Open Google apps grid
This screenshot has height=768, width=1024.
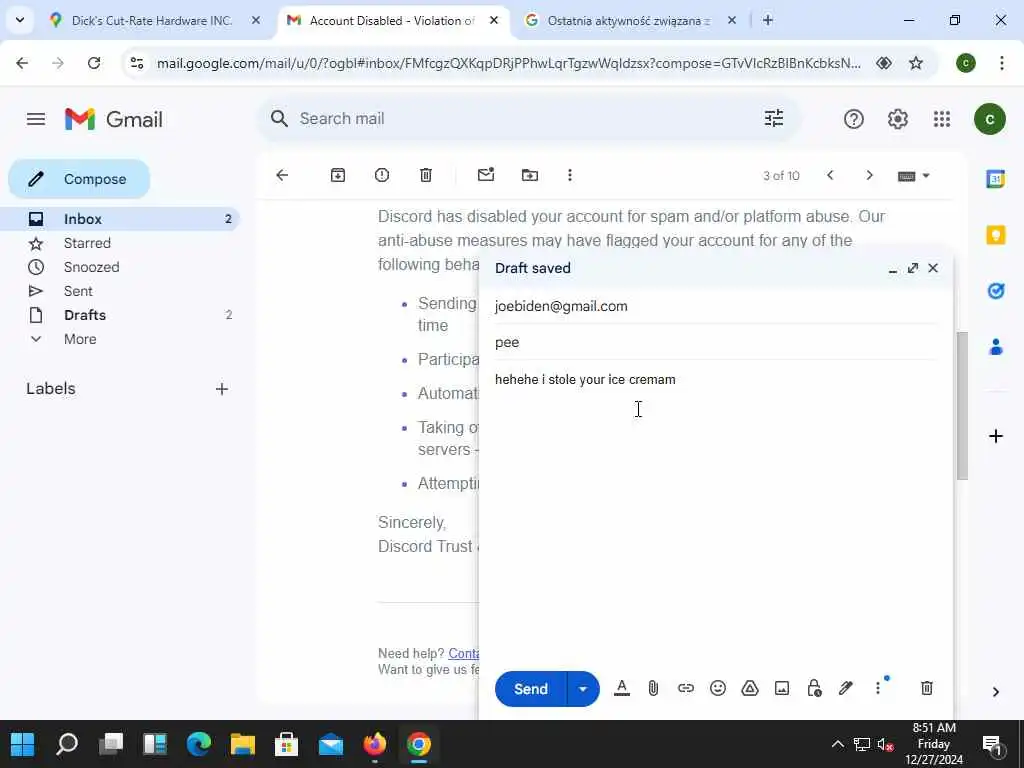click(942, 119)
